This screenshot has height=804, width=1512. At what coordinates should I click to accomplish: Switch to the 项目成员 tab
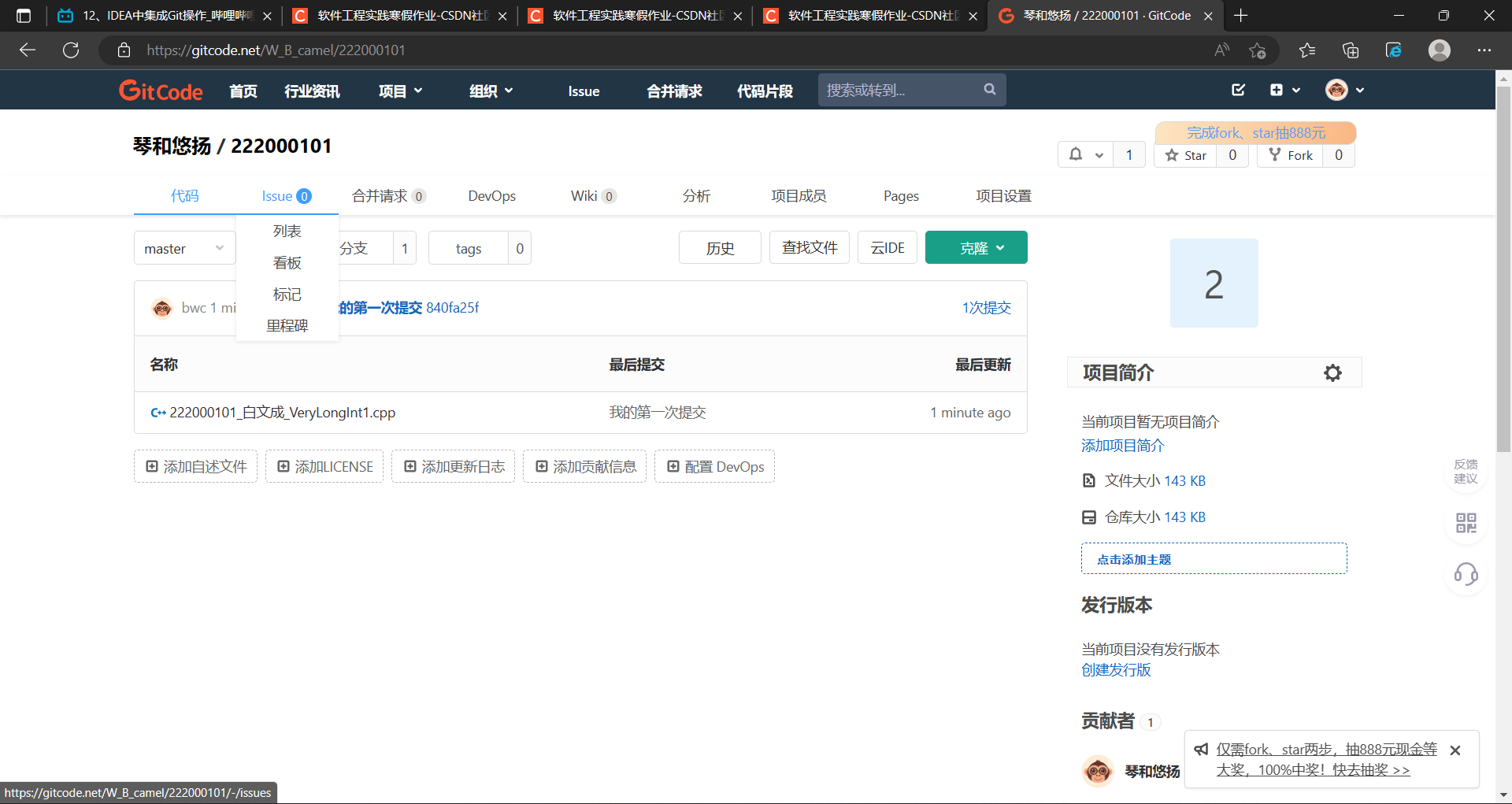click(x=799, y=196)
